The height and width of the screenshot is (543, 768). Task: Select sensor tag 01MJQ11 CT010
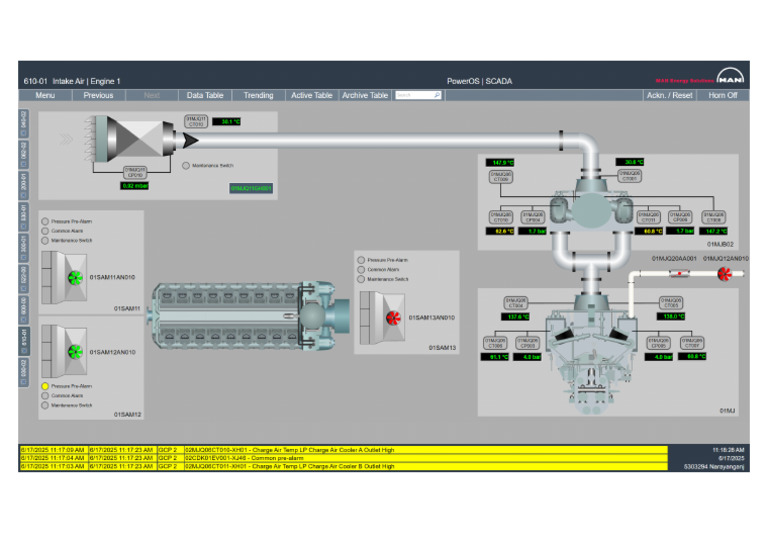[196, 121]
